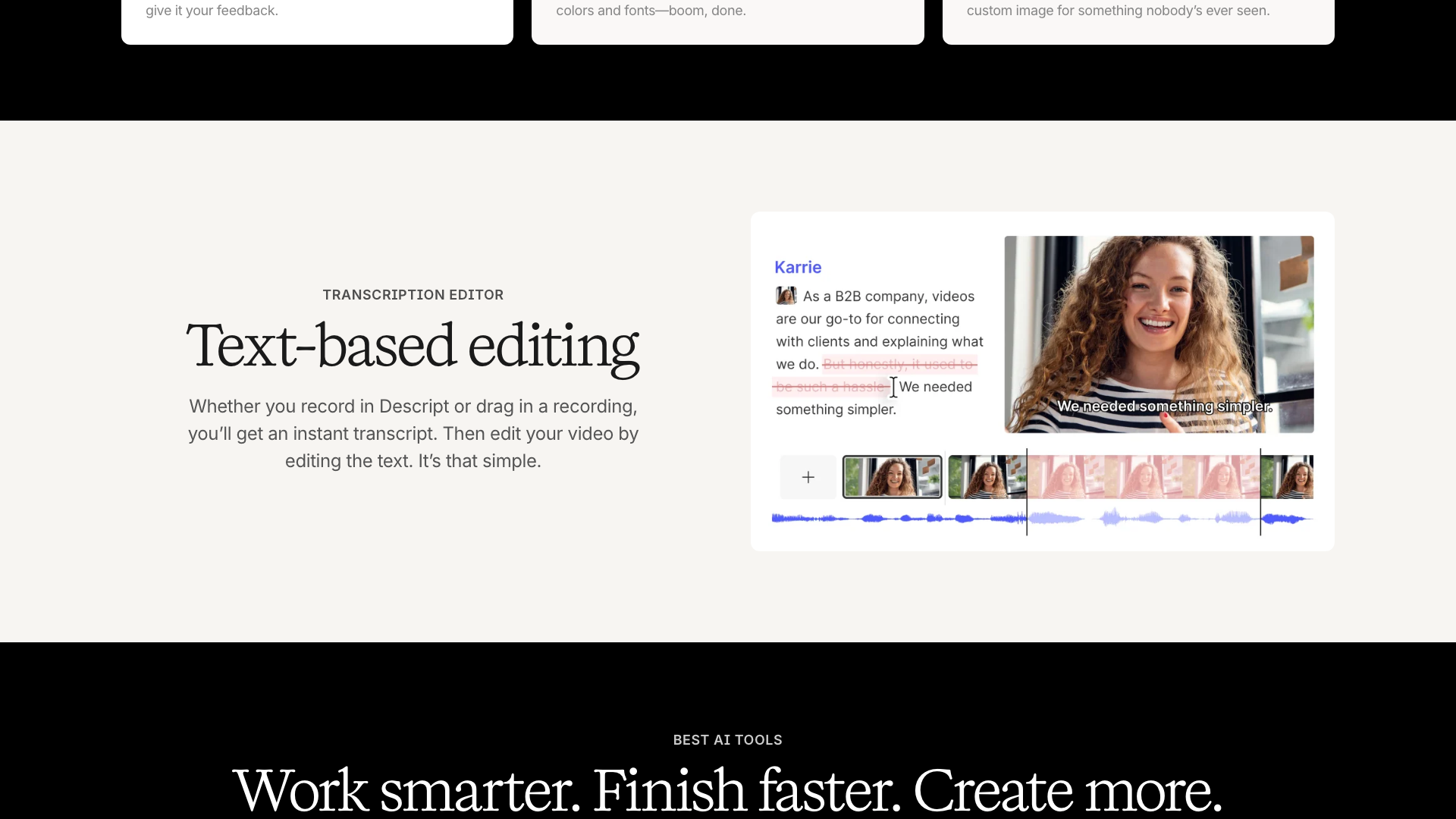Click the Text-based editing heading
Screen dimensions: 1456x819
pos(413,347)
